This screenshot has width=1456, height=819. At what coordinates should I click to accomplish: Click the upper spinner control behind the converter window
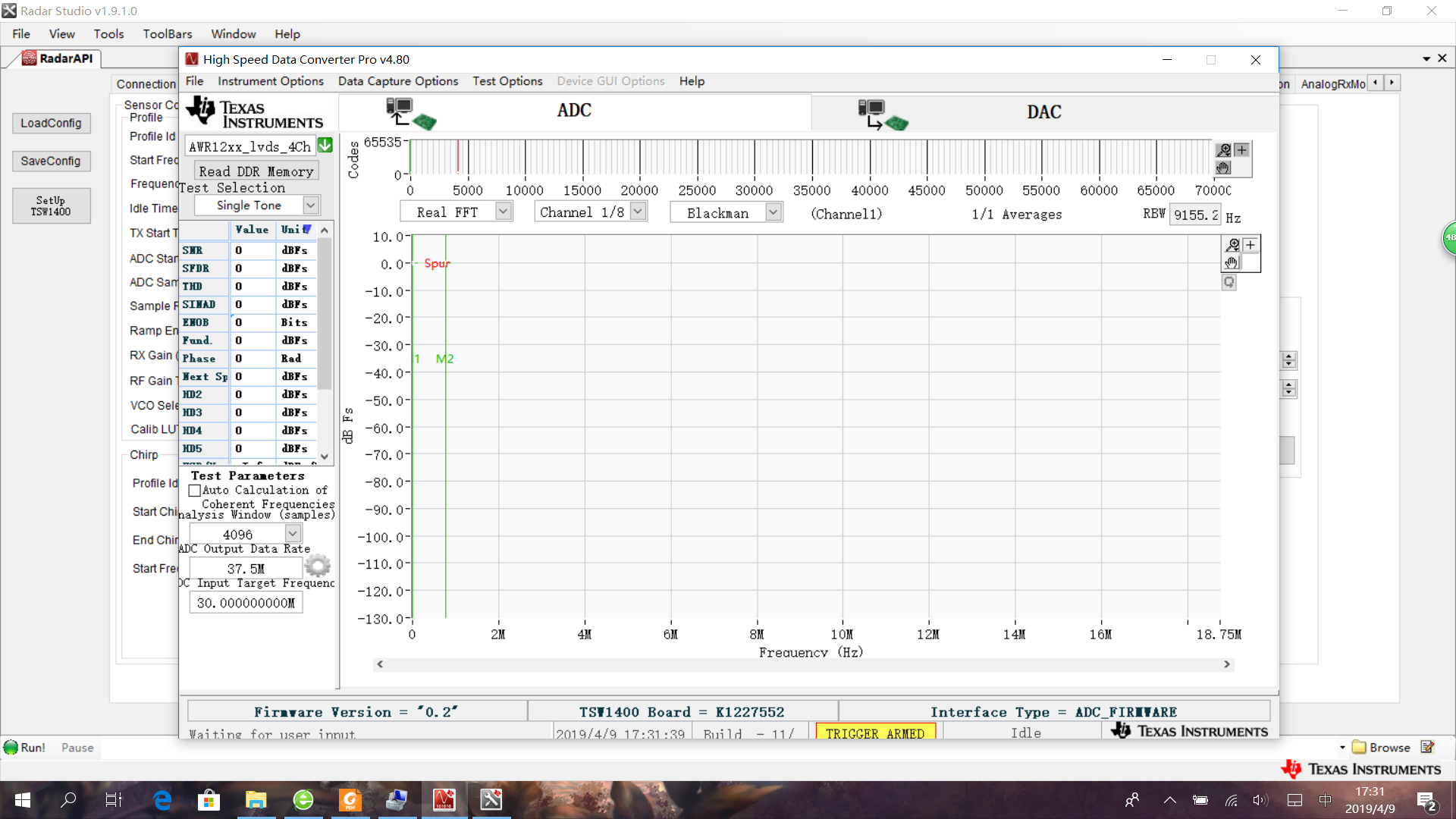1288,360
